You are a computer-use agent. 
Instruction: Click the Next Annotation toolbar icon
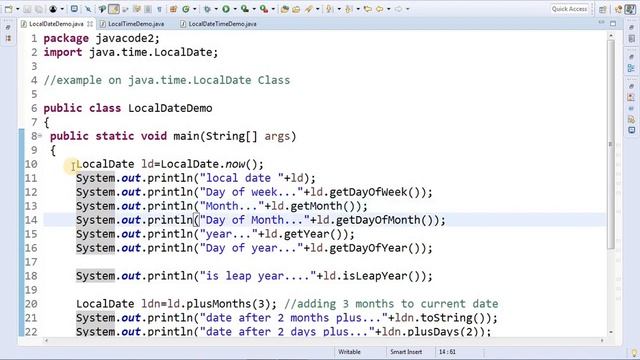click(x=329, y=9)
